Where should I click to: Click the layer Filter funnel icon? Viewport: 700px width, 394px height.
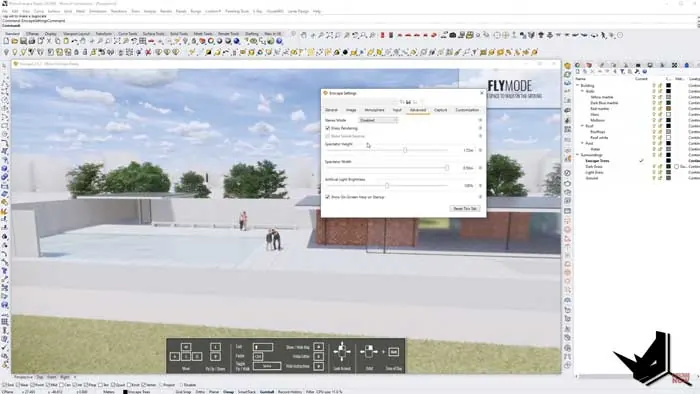tap(622, 71)
